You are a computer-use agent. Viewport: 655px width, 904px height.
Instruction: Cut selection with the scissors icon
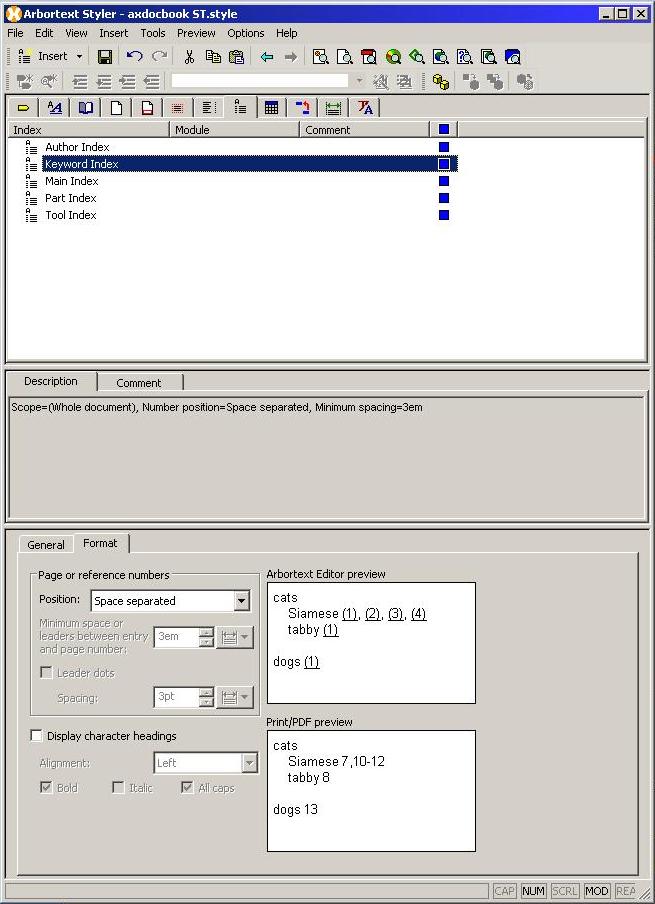tap(189, 56)
